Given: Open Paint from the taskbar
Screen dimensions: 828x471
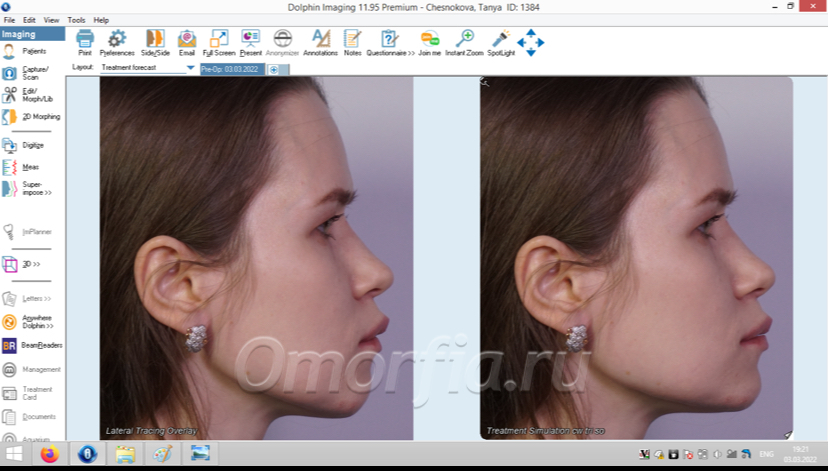Looking at the screenshot, I should (163, 454).
